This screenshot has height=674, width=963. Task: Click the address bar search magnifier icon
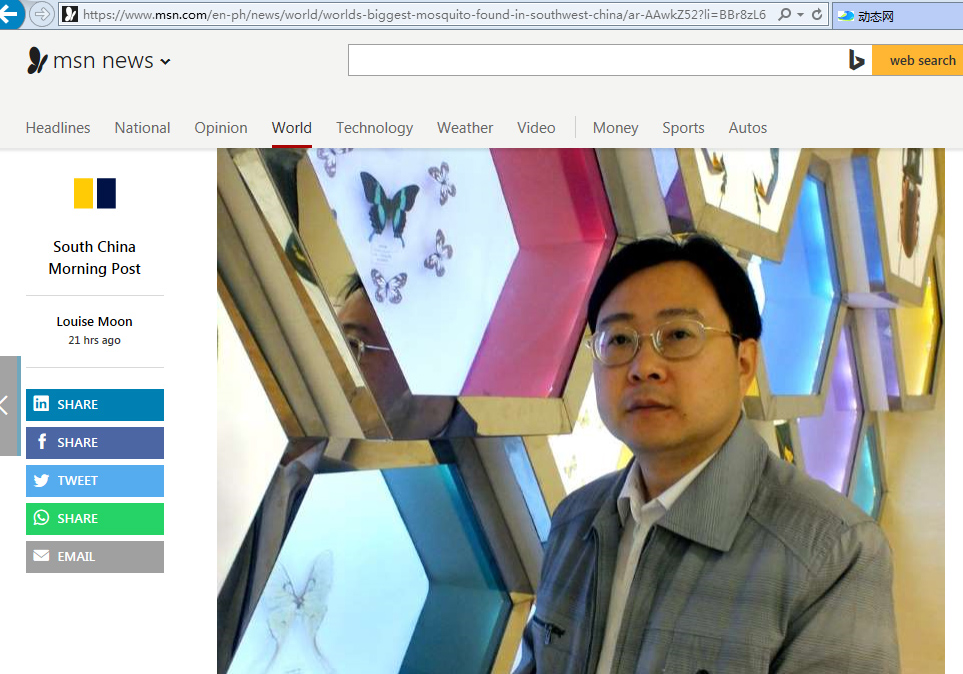[x=784, y=14]
